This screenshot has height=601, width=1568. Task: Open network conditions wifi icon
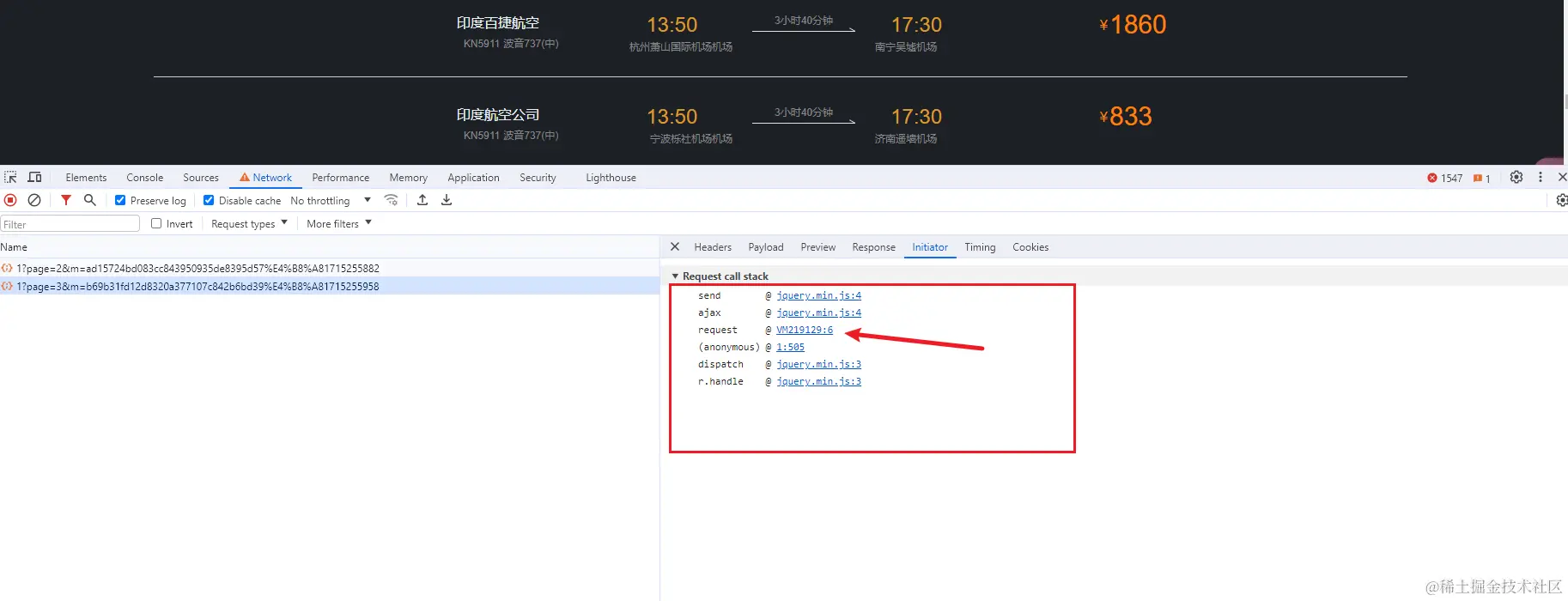[392, 200]
